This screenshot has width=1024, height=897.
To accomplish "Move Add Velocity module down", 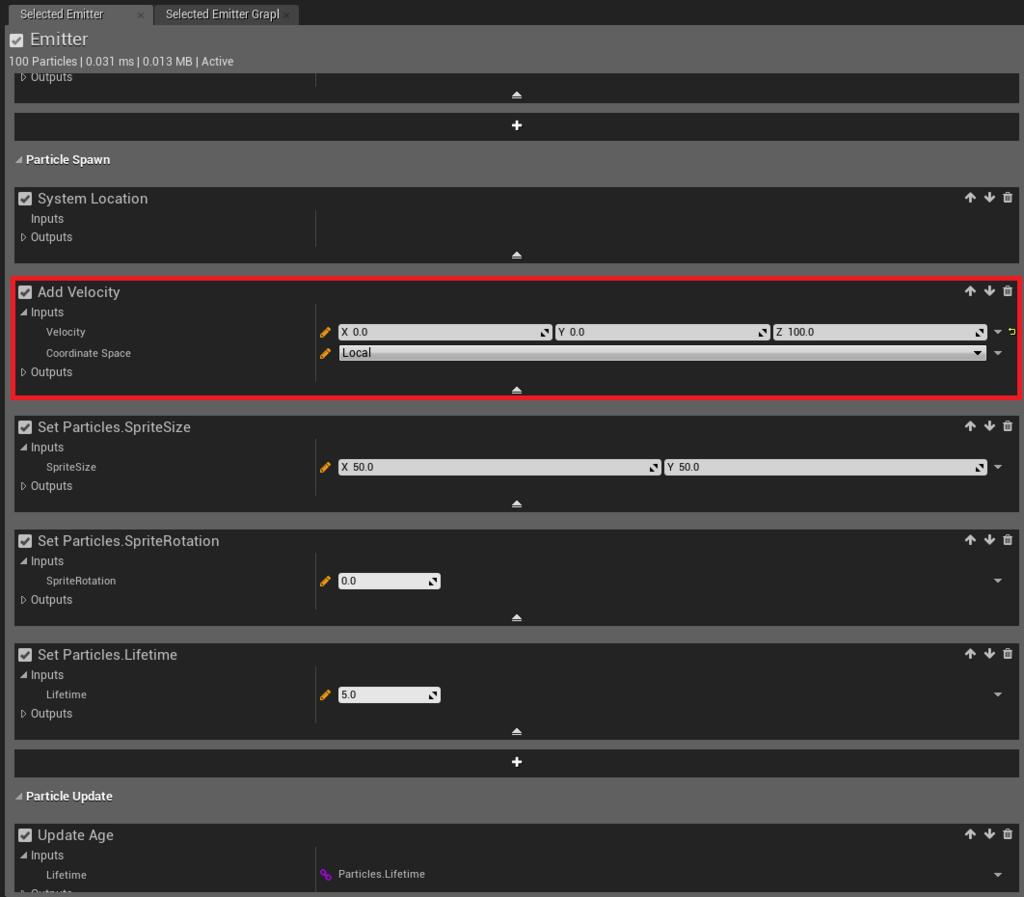I will (989, 291).
